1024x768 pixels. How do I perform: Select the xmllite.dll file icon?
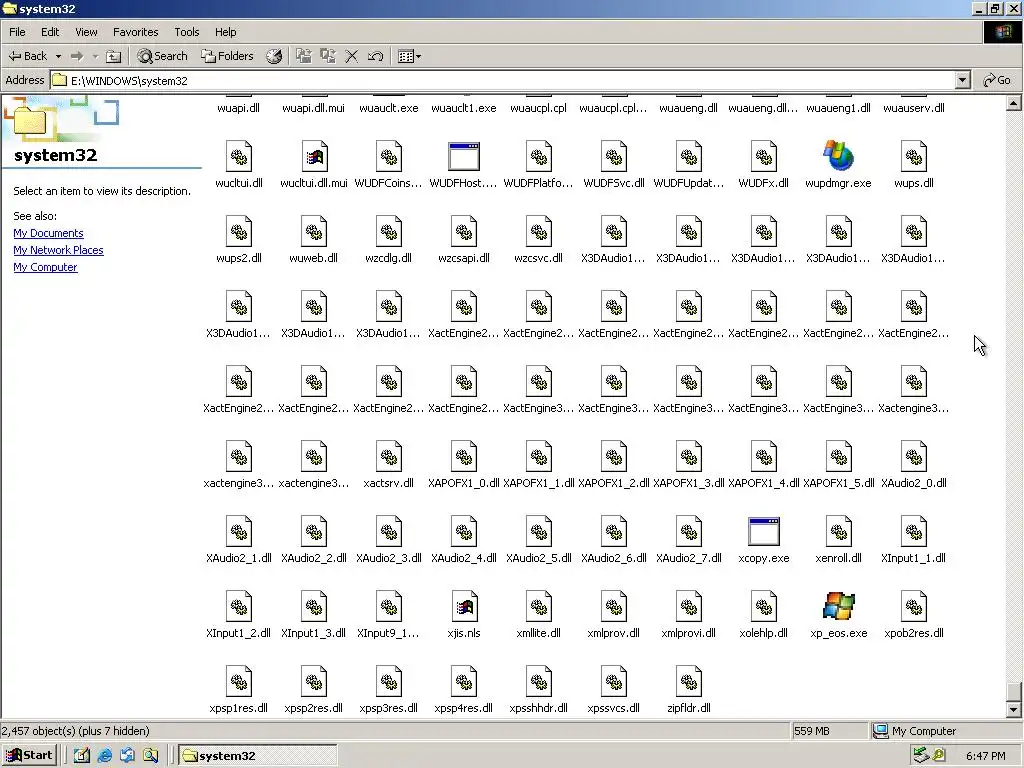click(539, 607)
